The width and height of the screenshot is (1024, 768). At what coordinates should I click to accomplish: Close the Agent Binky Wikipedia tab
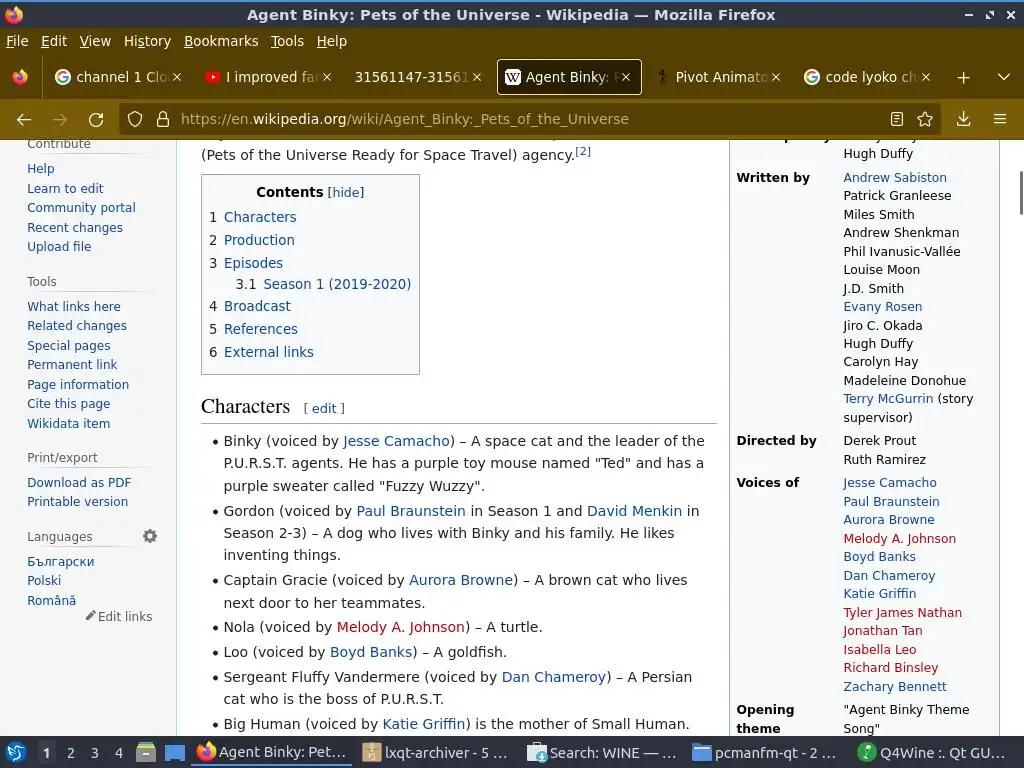(x=626, y=77)
